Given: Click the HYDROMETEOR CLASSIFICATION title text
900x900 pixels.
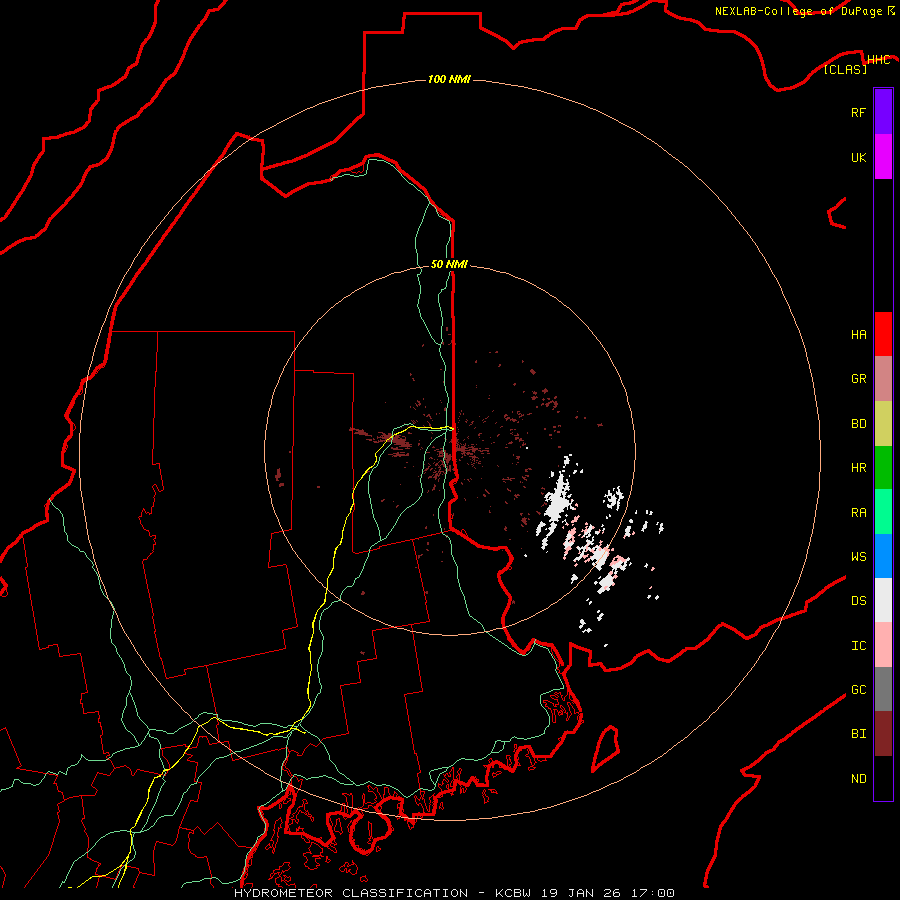Looking at the screenshot, I should tap(351, 893).
